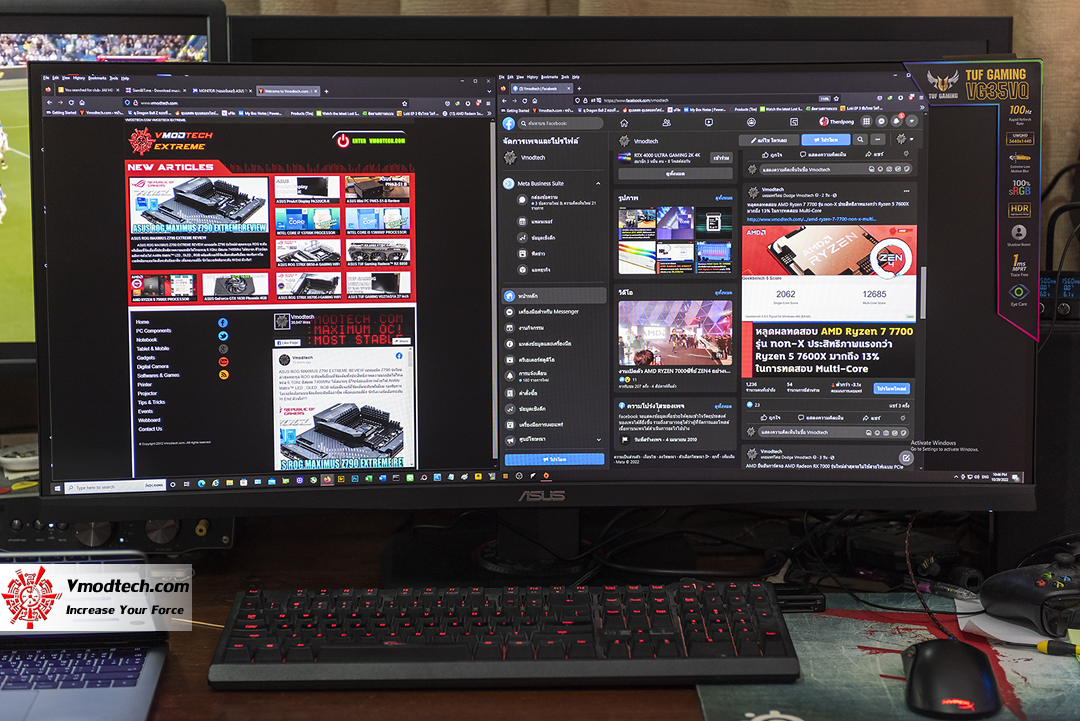Click the see-all link in the photos section

click(723, 198)
